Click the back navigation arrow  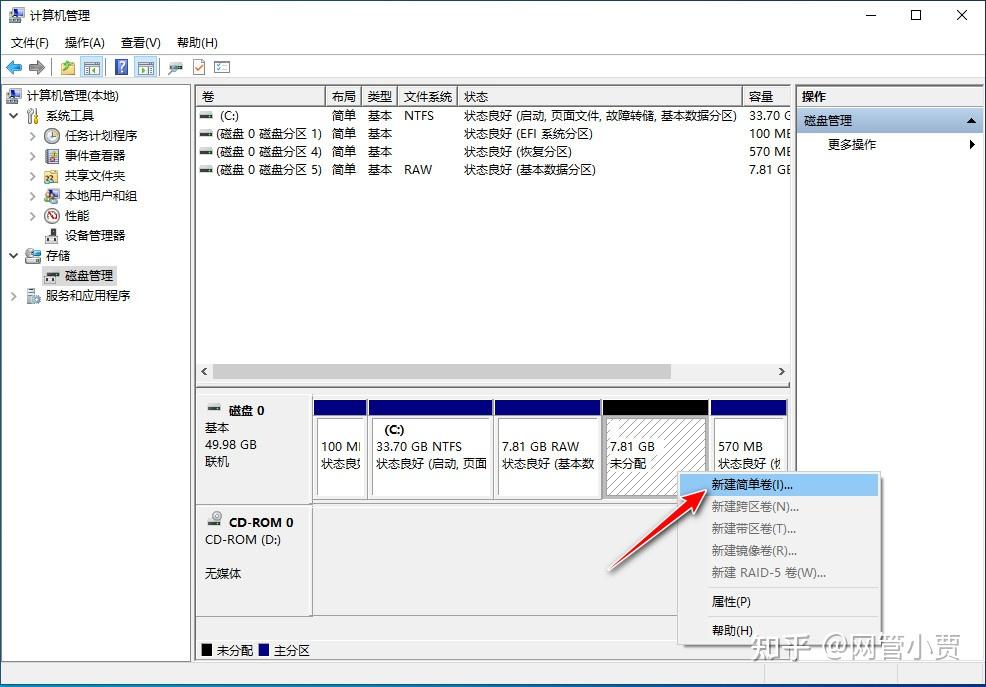pyautogui.click(x=14, y=67)
